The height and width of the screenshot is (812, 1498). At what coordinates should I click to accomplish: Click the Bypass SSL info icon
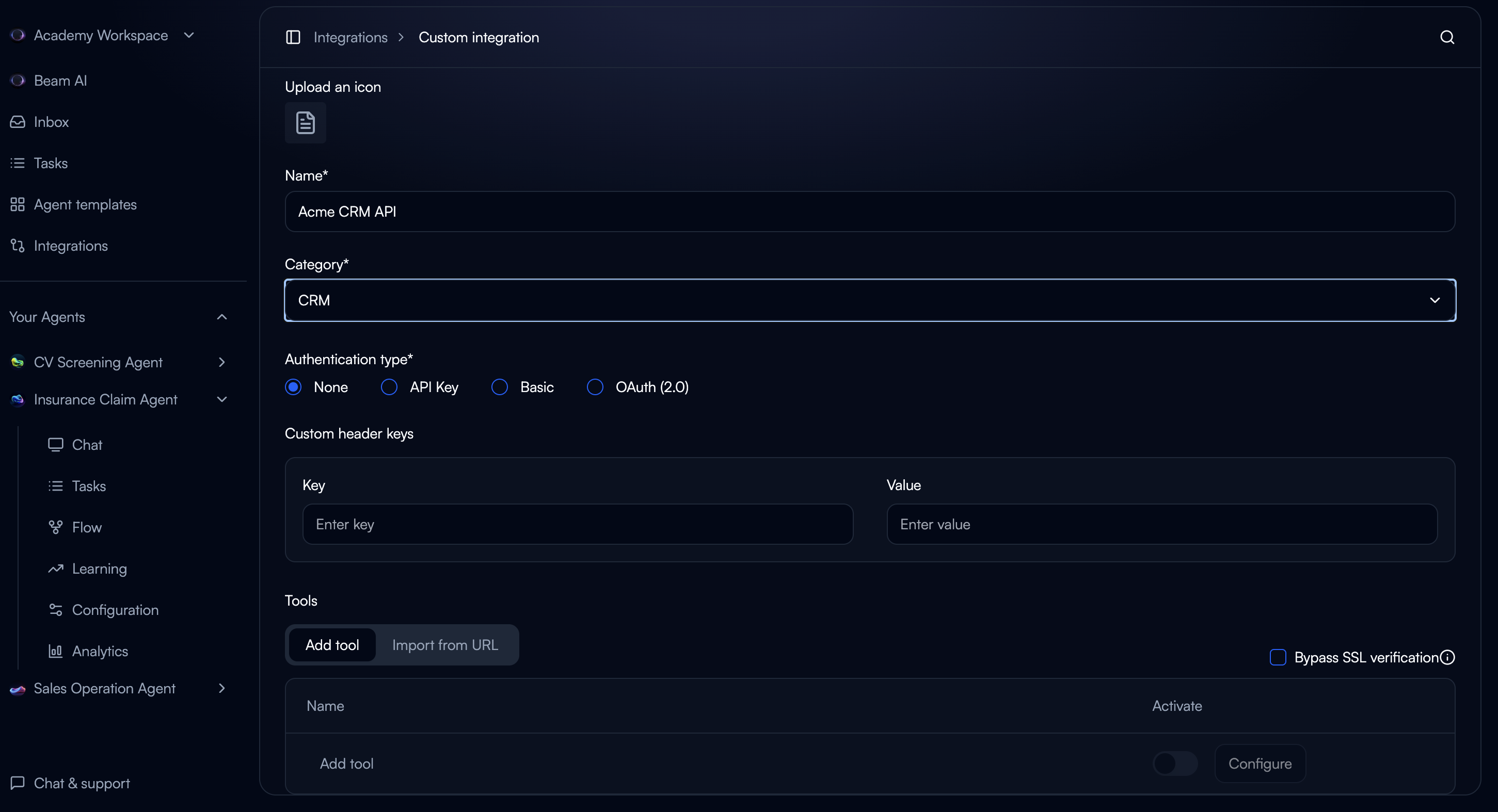(x=1447, y=657)
